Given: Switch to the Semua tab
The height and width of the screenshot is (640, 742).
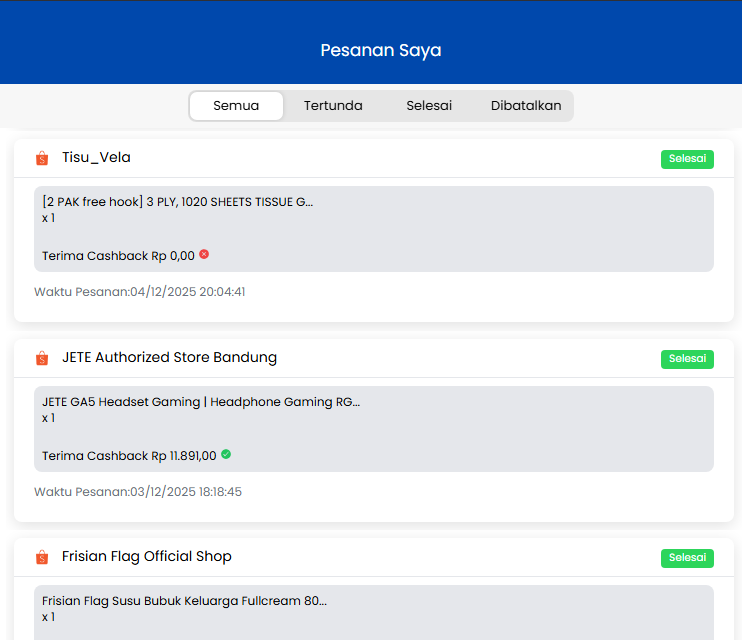Looking at the screenshot, I should (x=236, y=106).
